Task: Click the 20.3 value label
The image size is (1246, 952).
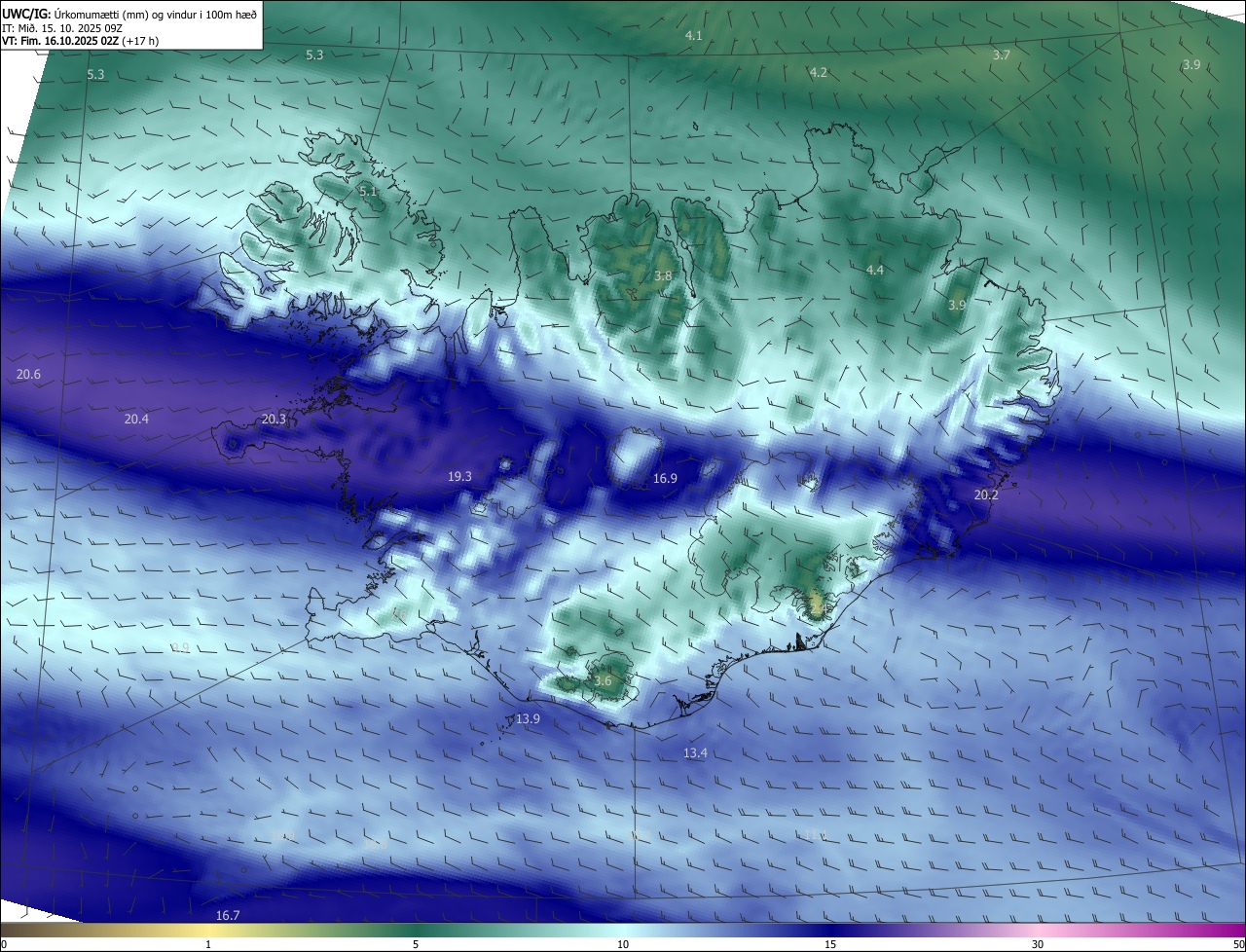Action: coord(275,419)
